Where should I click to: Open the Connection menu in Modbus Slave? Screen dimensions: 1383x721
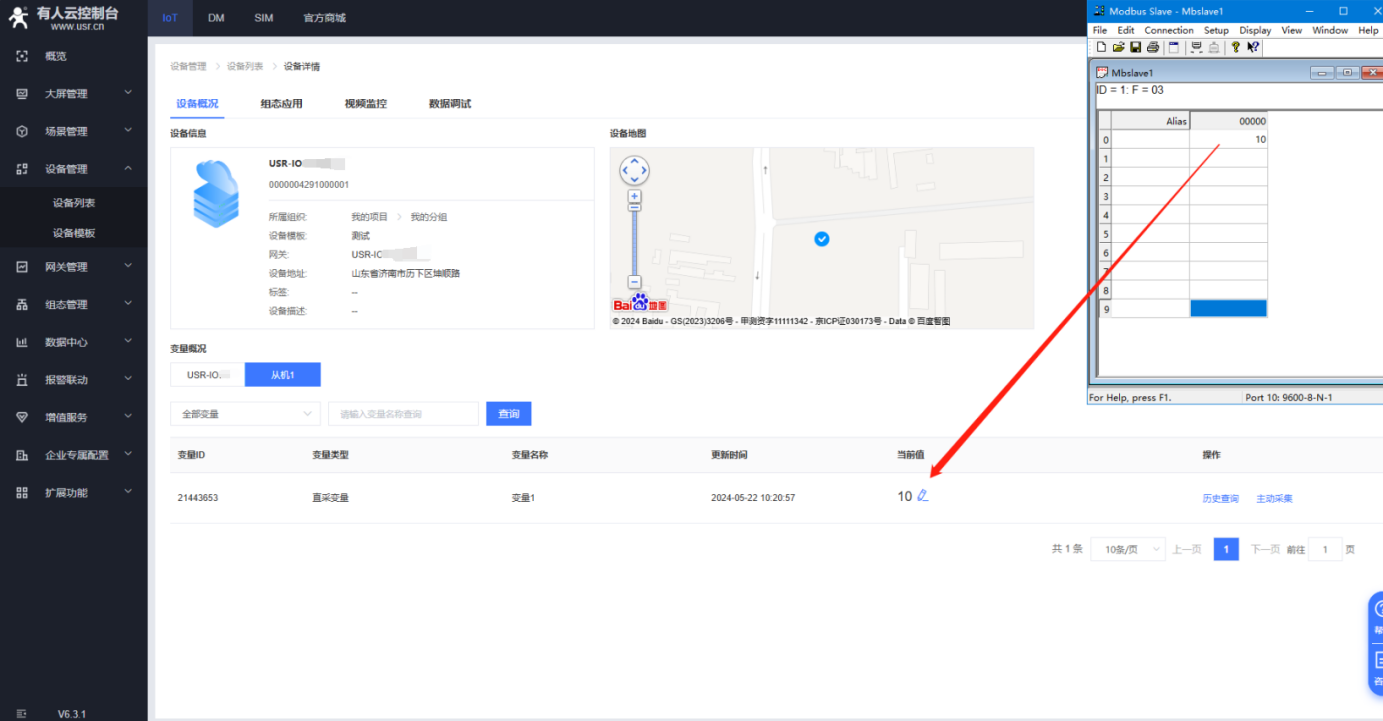[1168, 30]
